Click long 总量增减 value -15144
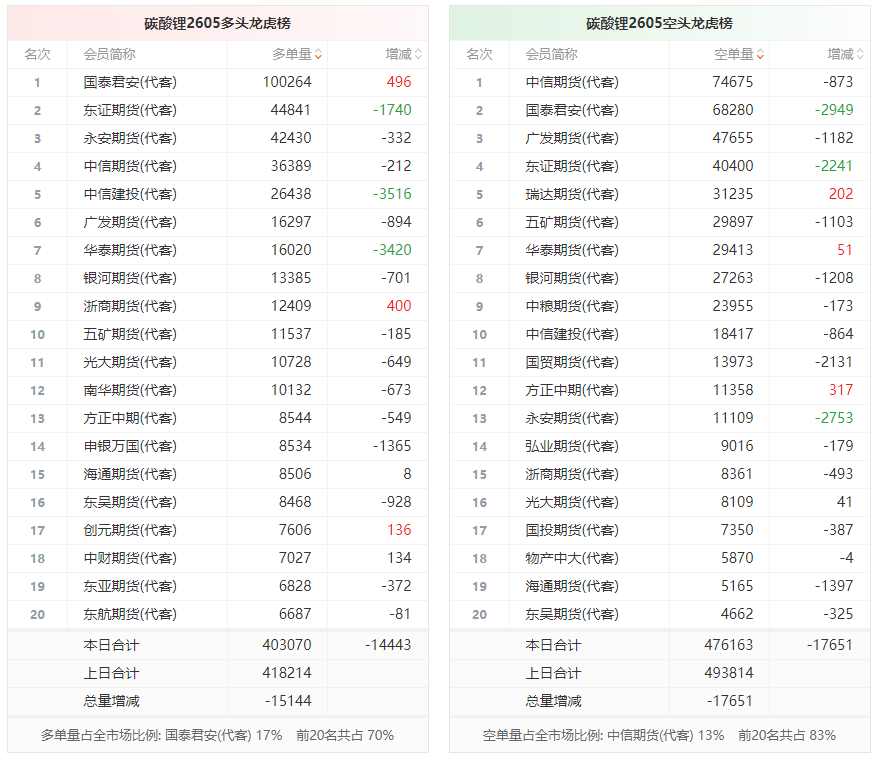The height and width of the screenshot is (760, 878). tap(288, 701)
